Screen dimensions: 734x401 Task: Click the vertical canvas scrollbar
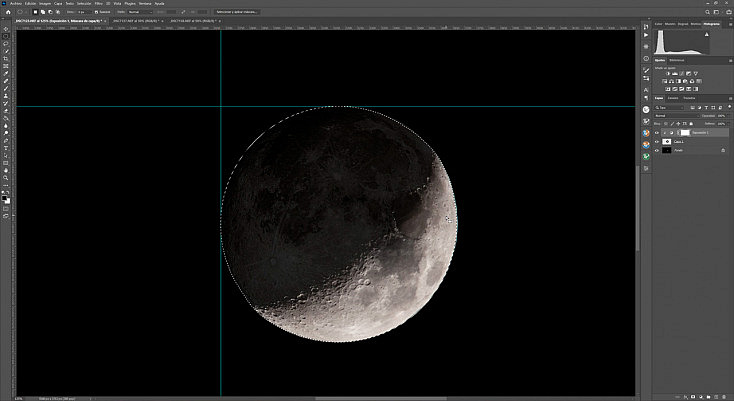pos(638,206)
